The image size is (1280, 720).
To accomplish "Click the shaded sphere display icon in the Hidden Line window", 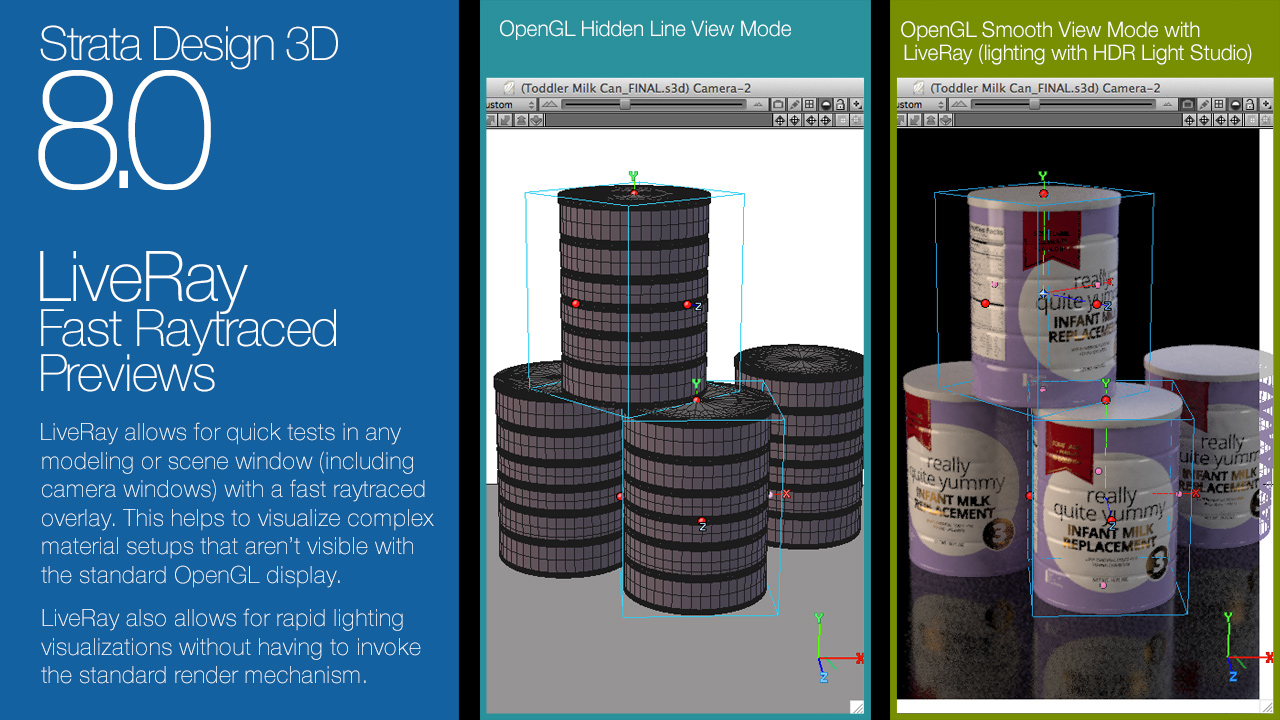I will tap(826, 105).
